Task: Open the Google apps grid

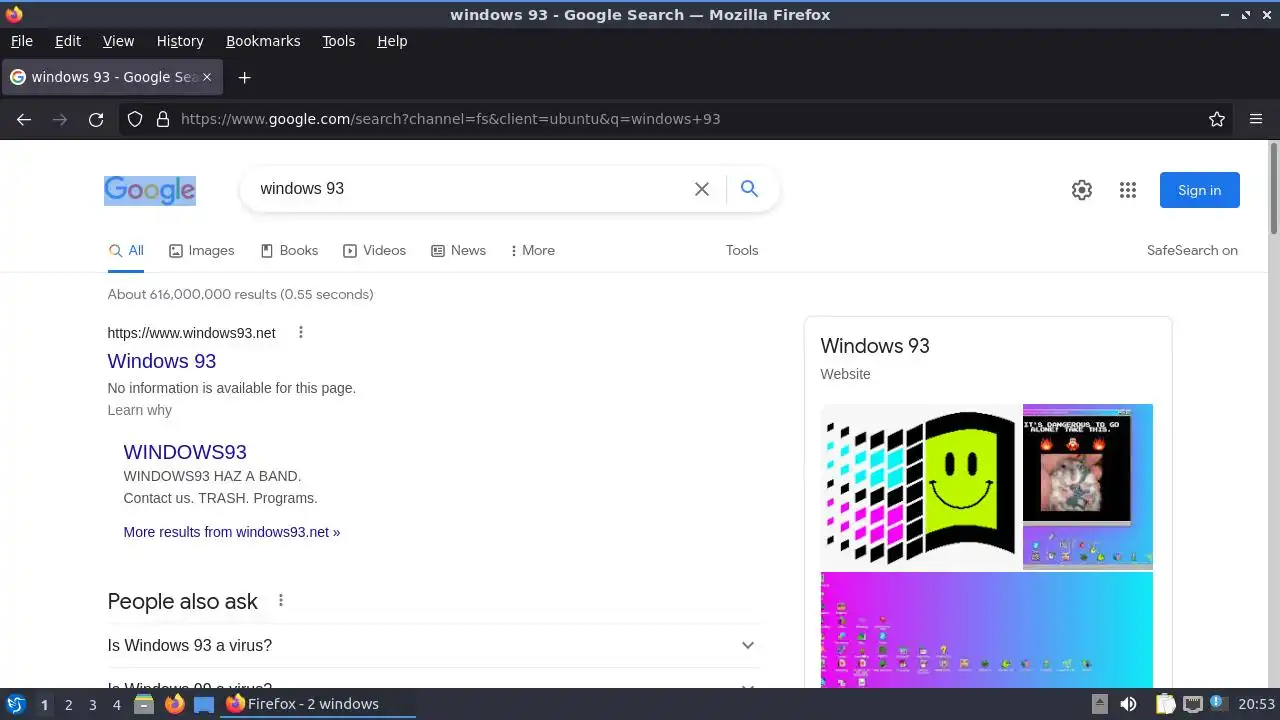Action: 1128,190
